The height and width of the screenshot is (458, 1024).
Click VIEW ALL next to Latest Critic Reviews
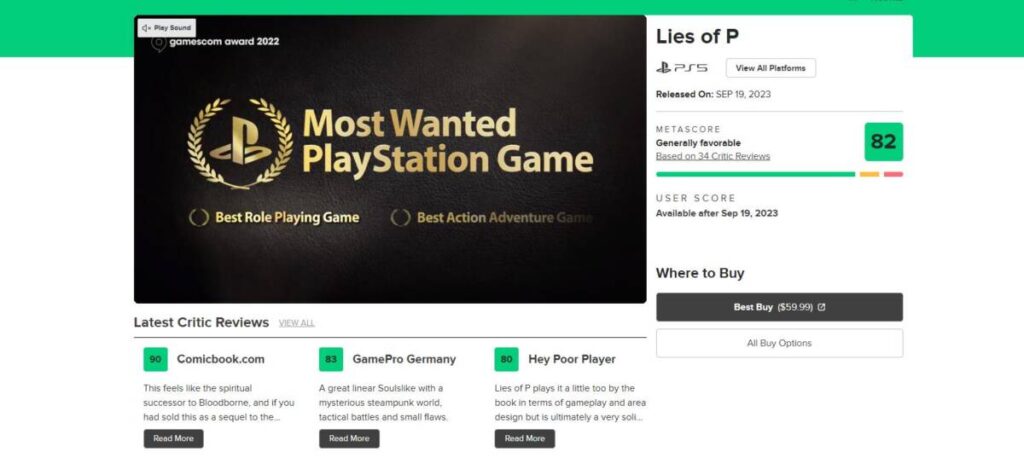pos(296,323)
